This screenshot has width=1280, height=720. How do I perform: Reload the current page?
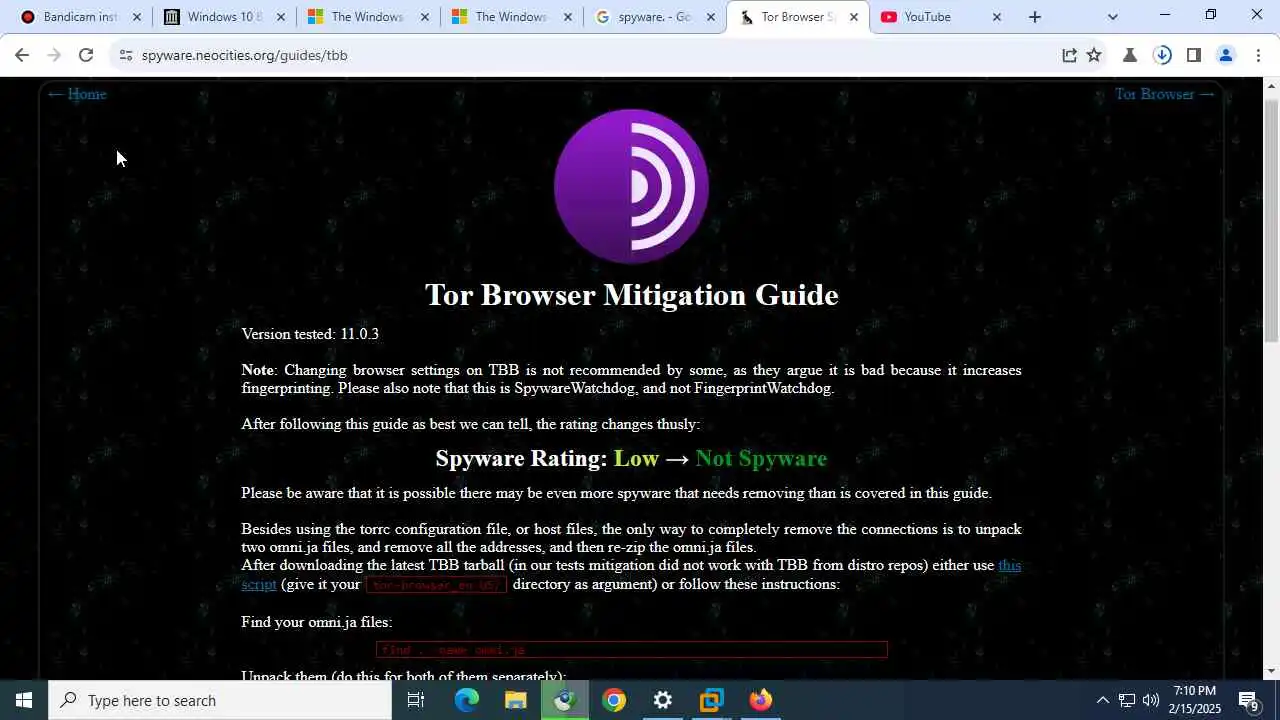click(x=86, y=55)
